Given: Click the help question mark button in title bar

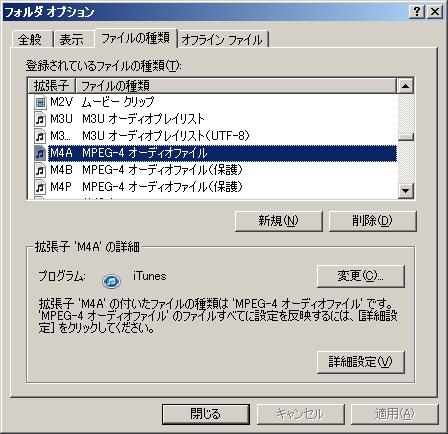Looking at the screenshot, I should [x=417, y=12].
